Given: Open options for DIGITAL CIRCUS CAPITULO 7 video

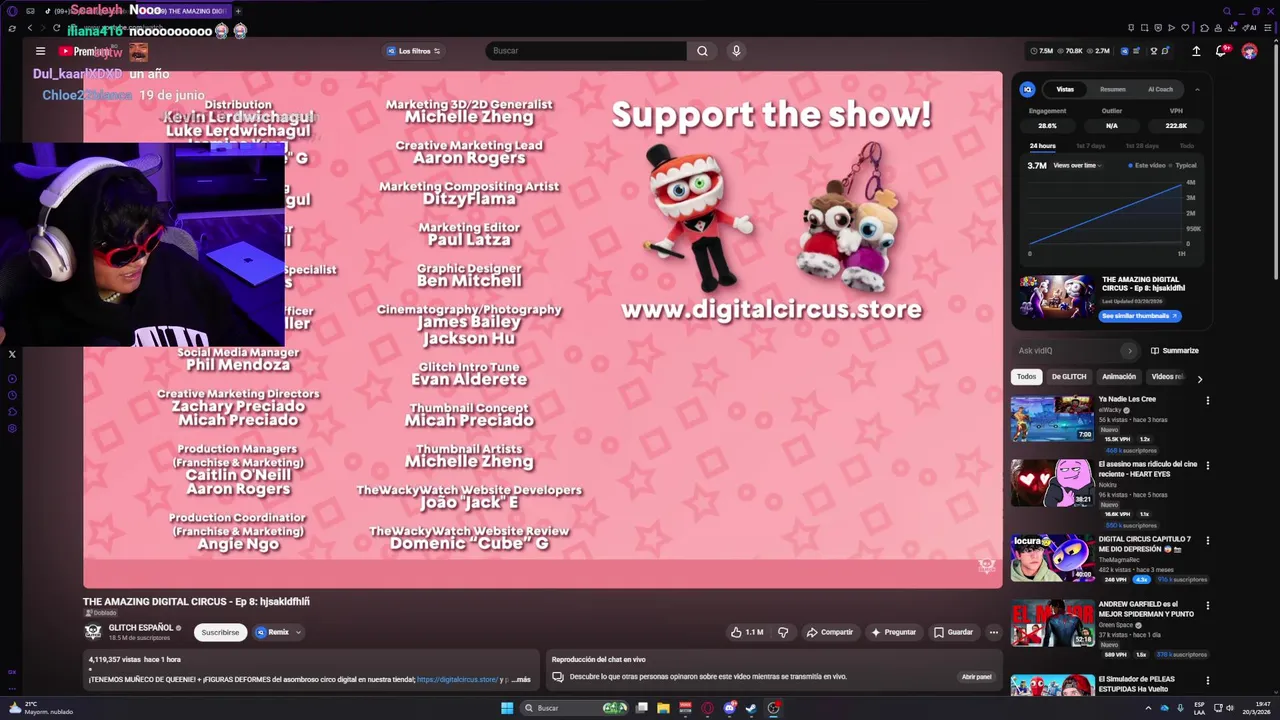Looking at the screenshot, I should pos(1207,540).
